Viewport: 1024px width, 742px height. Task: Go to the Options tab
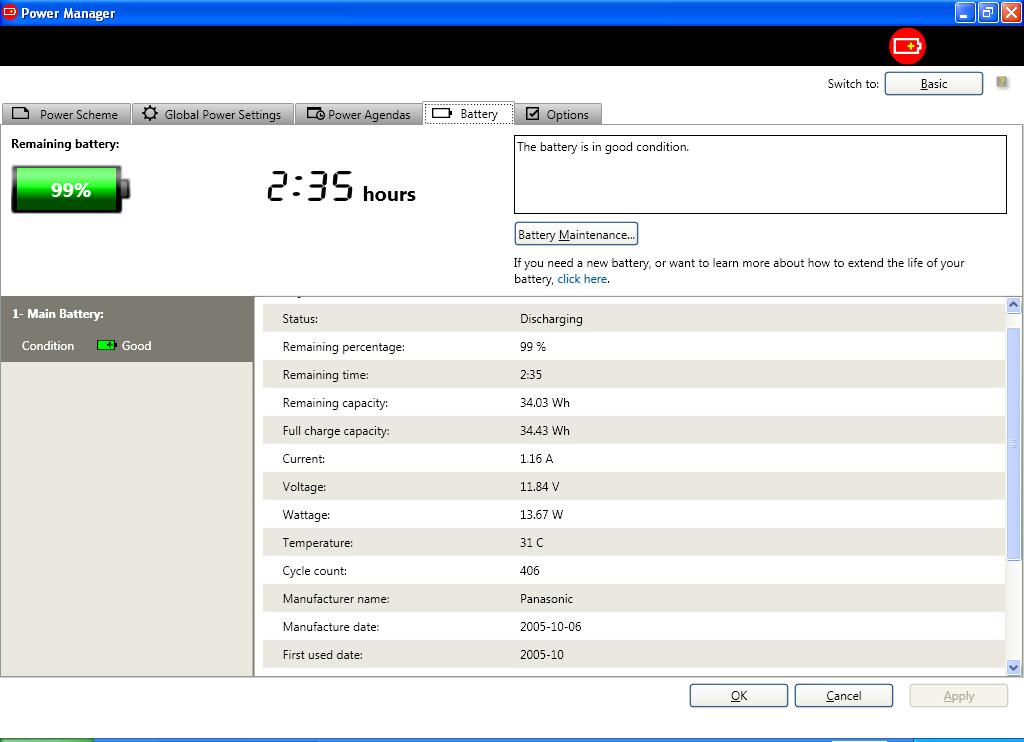558,114
